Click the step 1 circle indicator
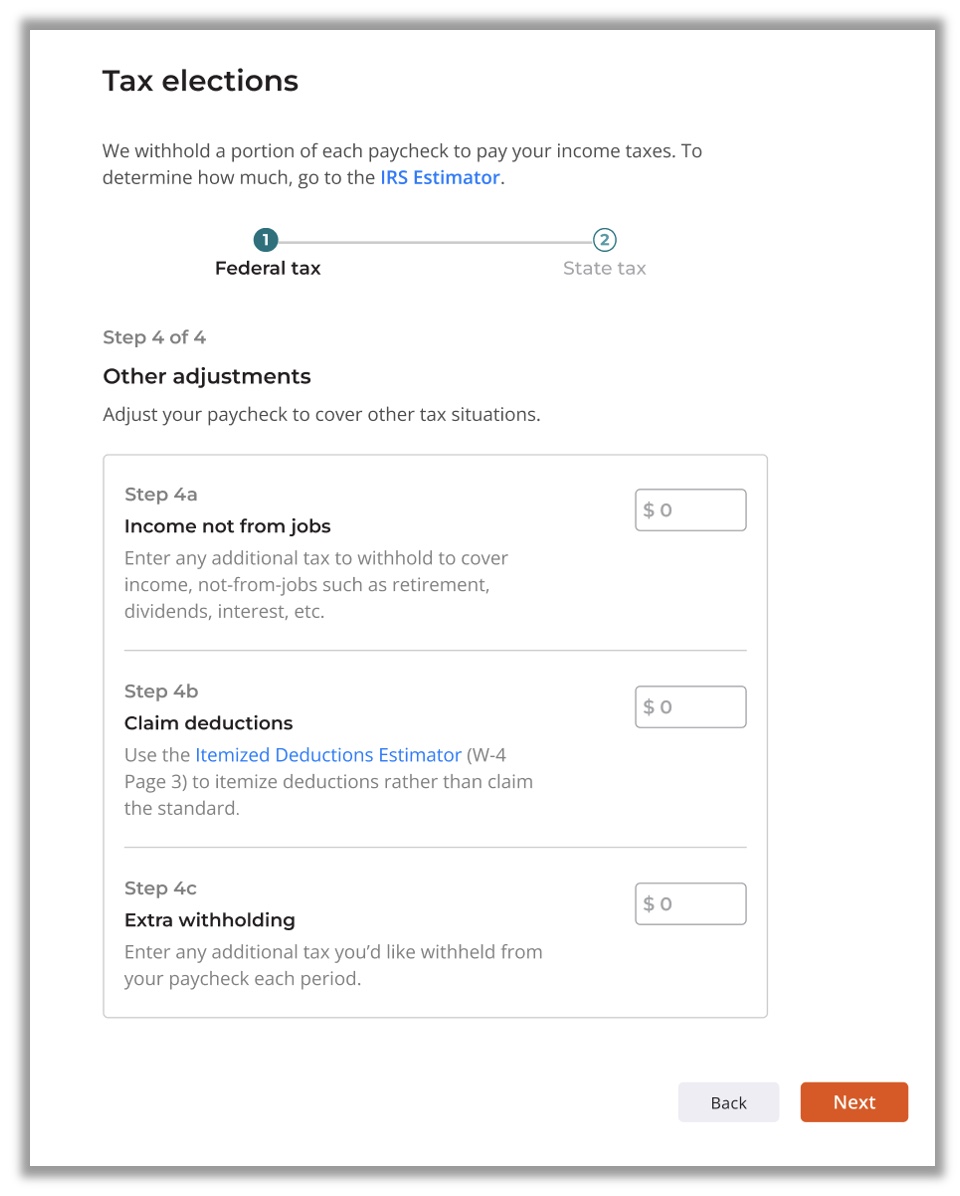Viewport: 960px width, 1196px height. [x=265, y=241]
